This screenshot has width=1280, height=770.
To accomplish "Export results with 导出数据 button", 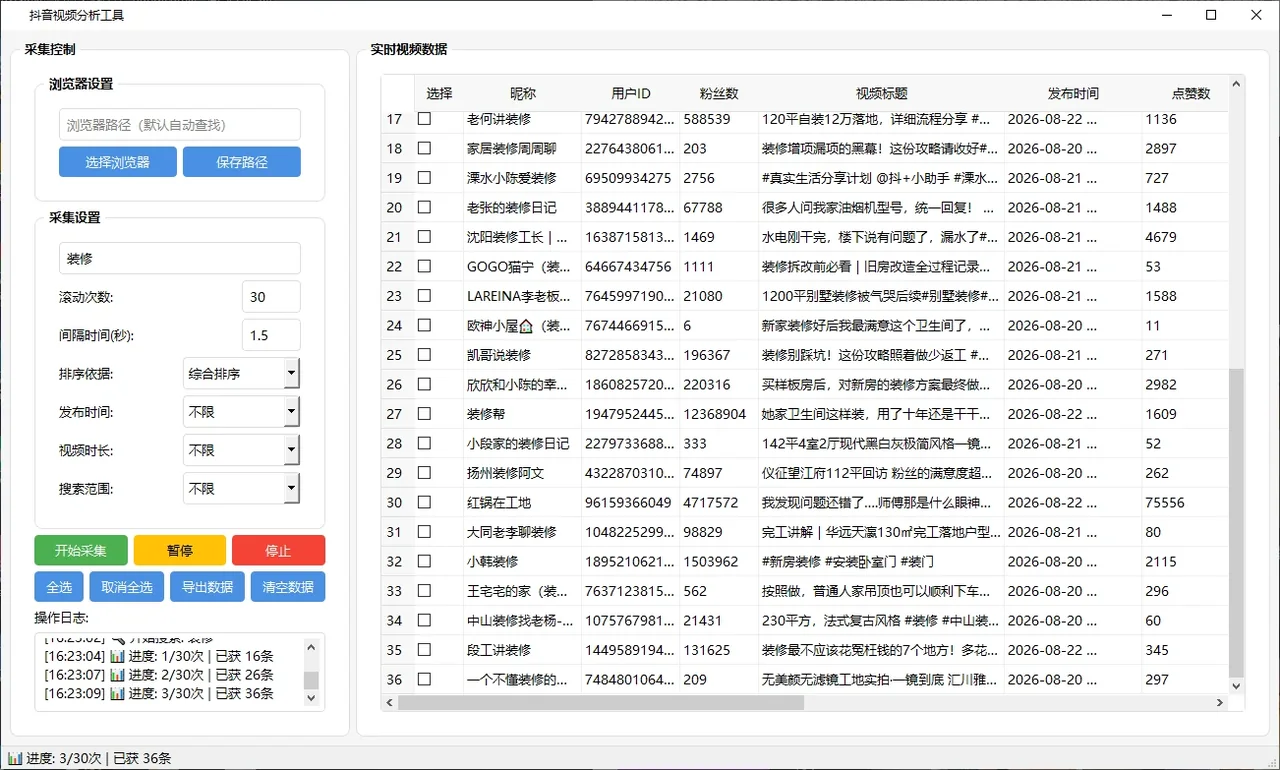I will 207,587.
